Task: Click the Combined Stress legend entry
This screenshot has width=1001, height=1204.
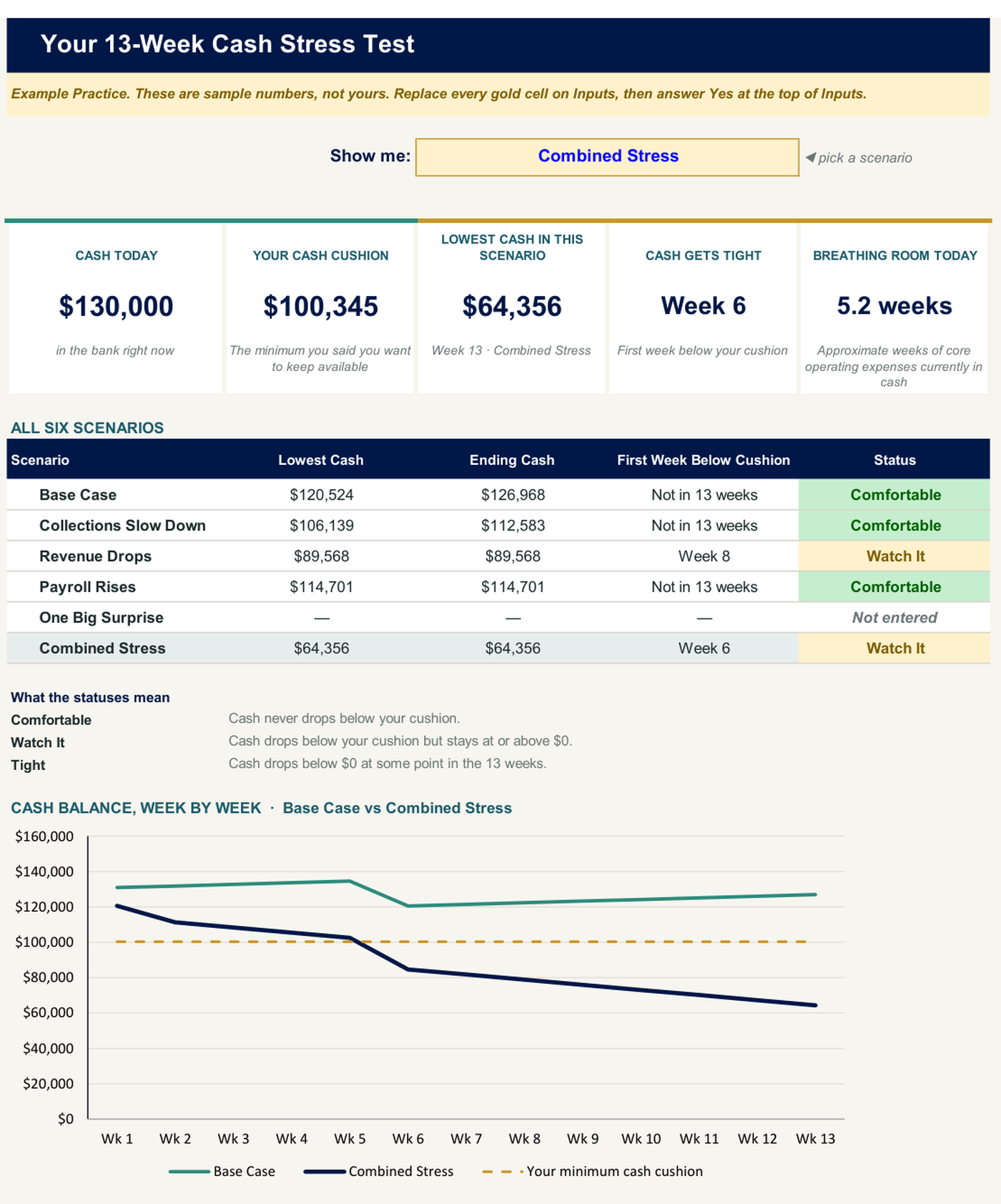Action: coord(379,1171)
